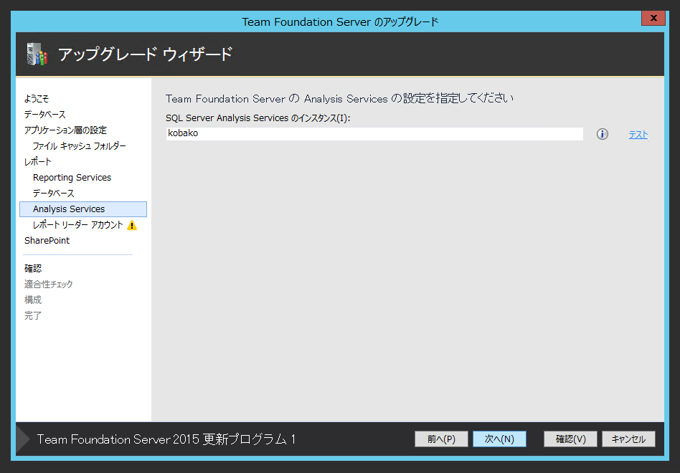Select データベース under レポート
The width and height of the screenshot is (680, 473).
tap(53, 193)
